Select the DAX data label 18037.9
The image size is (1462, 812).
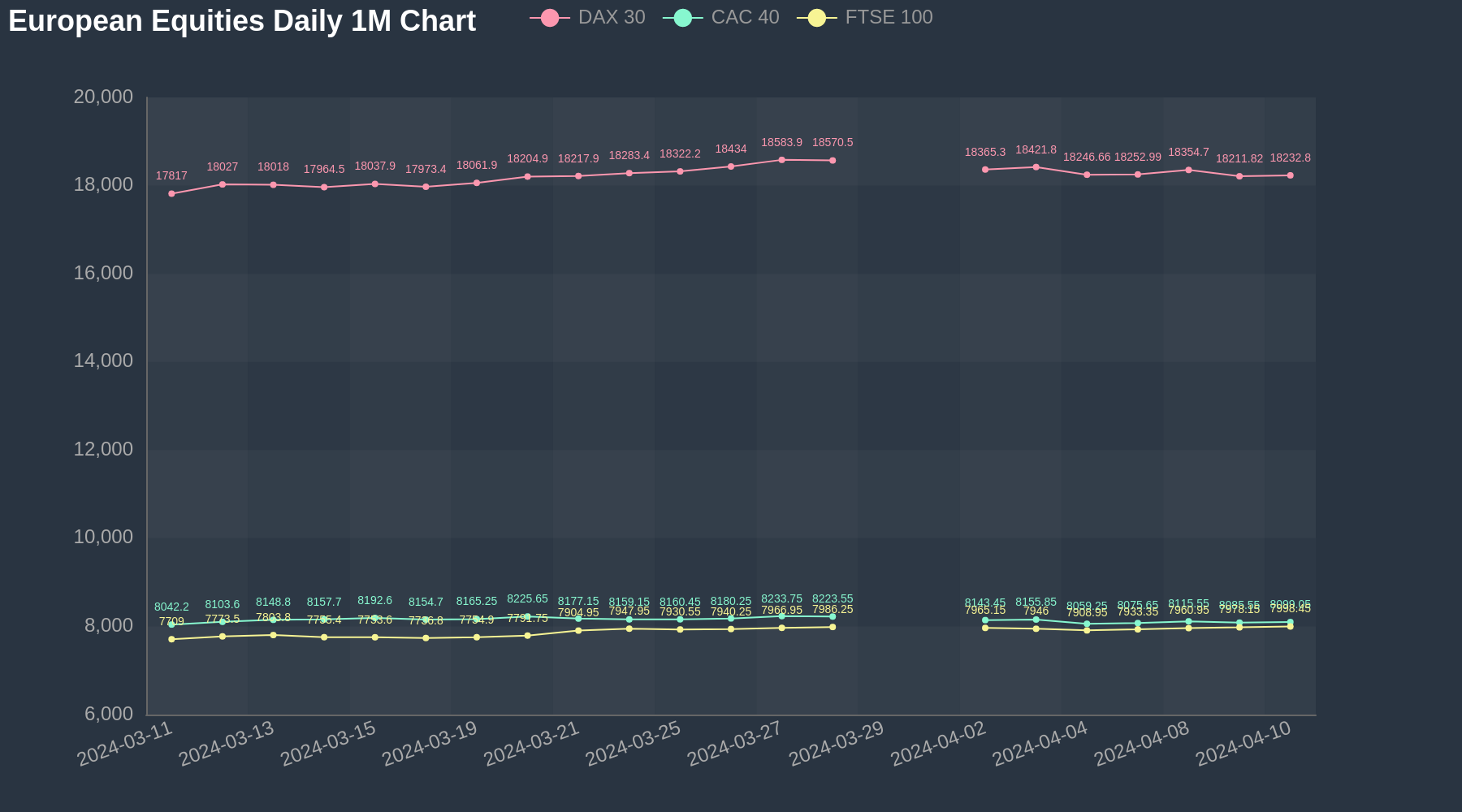pos(375,166)
